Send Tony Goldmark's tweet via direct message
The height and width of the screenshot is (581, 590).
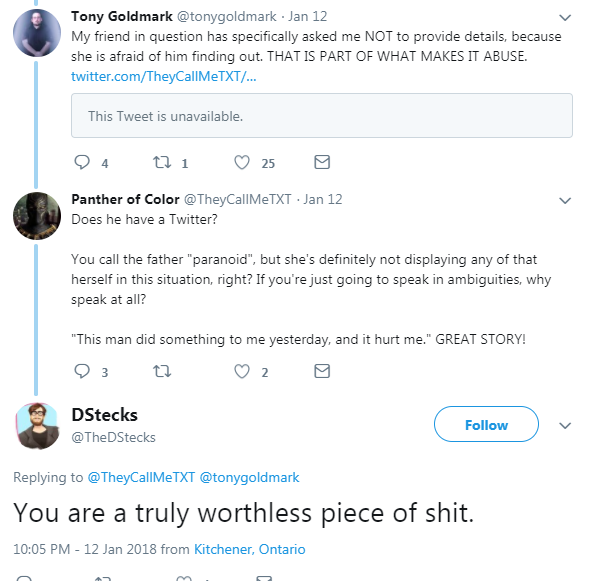pyautogui.click(x=322, y=162)
